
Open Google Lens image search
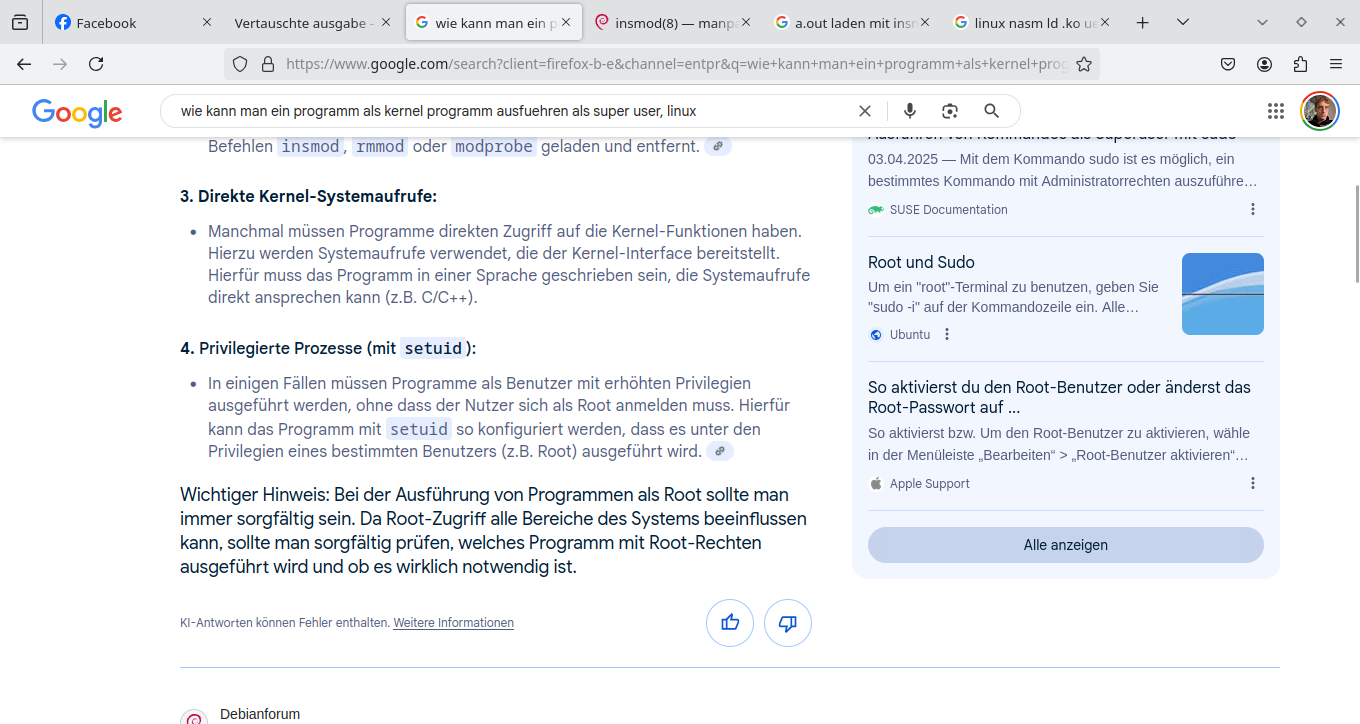pos(949,110)
